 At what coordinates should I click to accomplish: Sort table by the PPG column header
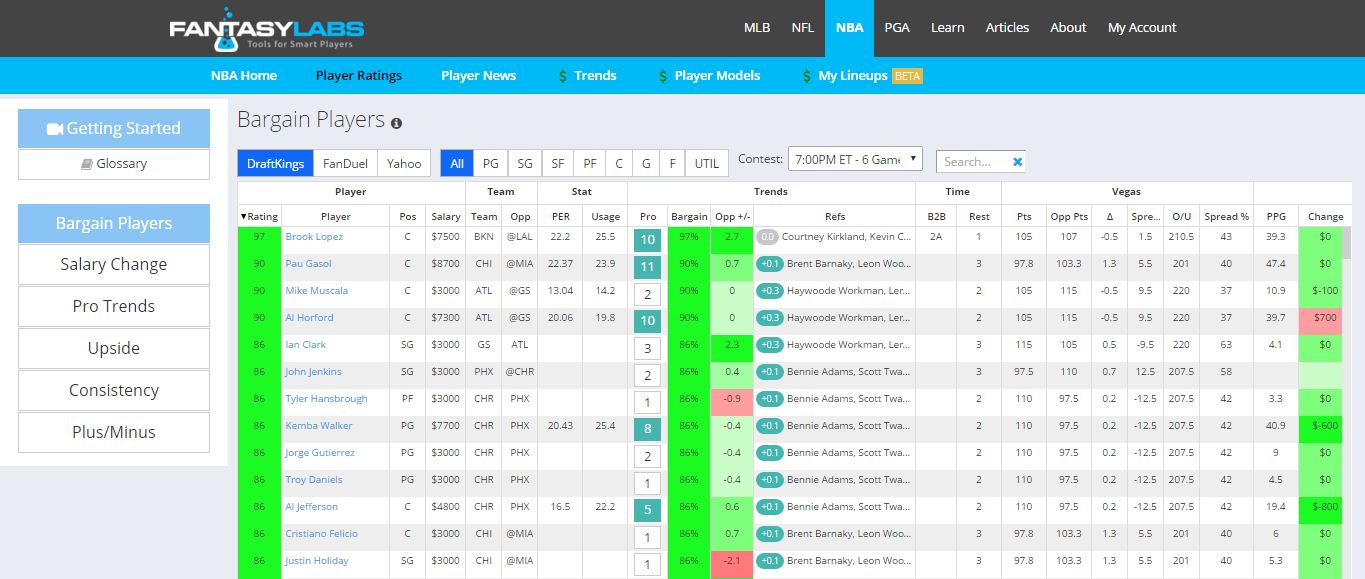point(1276,216)
